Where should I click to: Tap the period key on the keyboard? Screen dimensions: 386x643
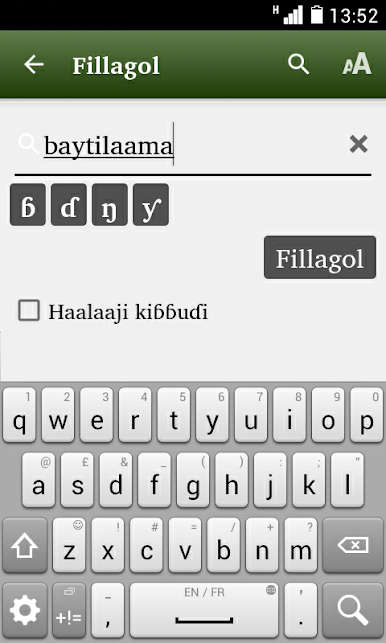(x=301, y=610)
